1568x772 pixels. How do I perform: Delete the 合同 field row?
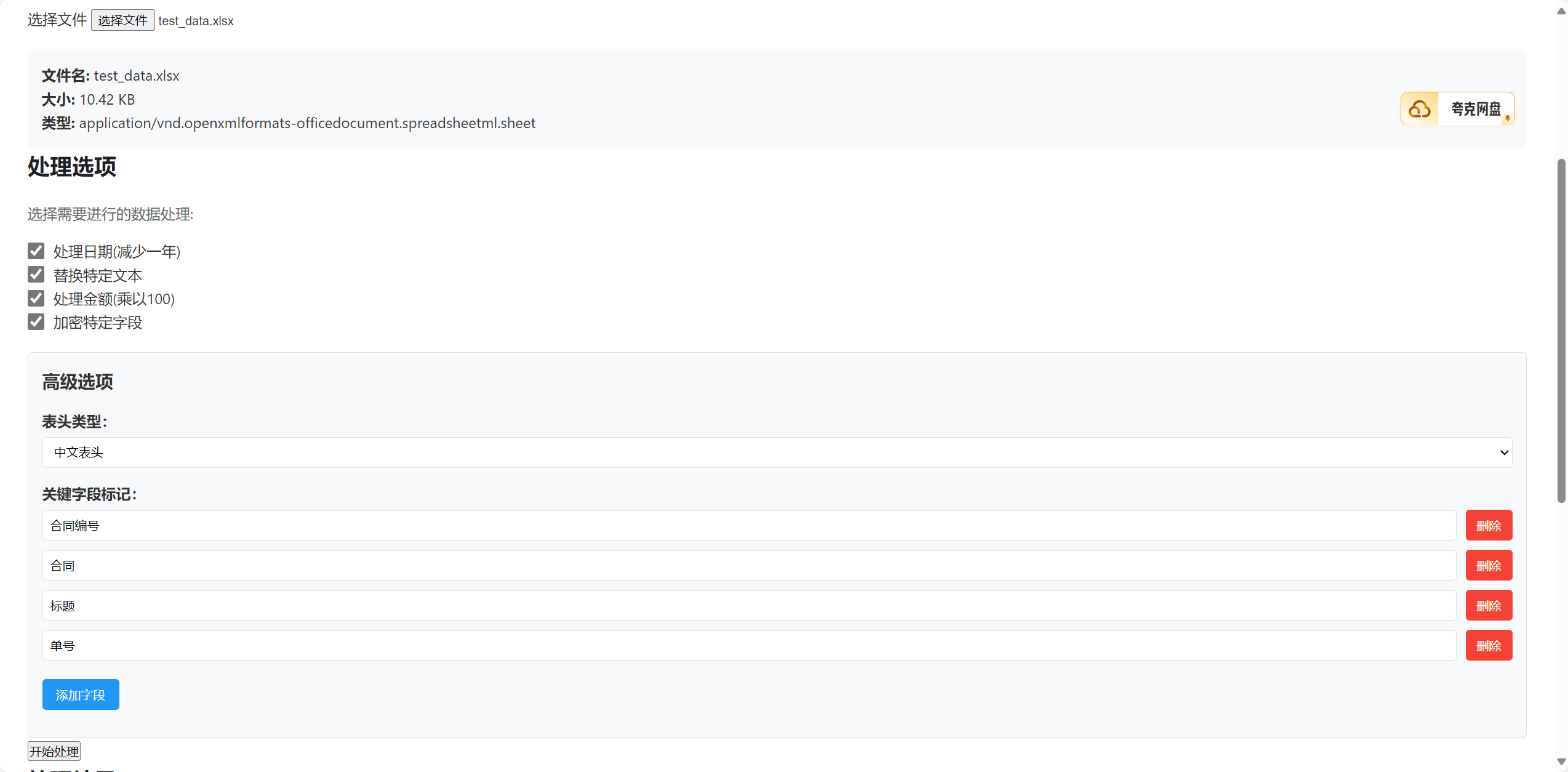click(x=1488, y=566)
